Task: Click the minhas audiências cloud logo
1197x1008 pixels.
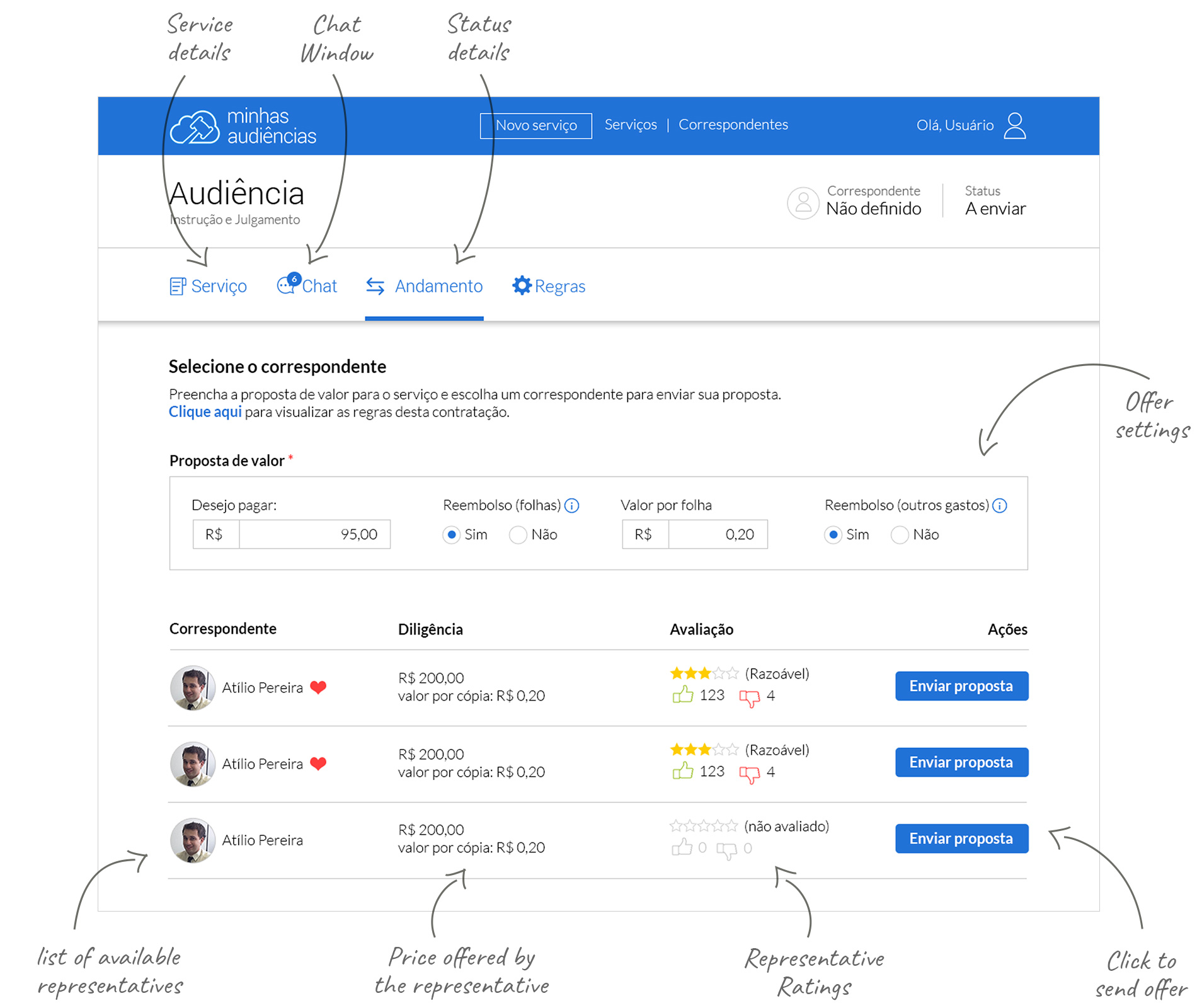Action: coord(195,127)
